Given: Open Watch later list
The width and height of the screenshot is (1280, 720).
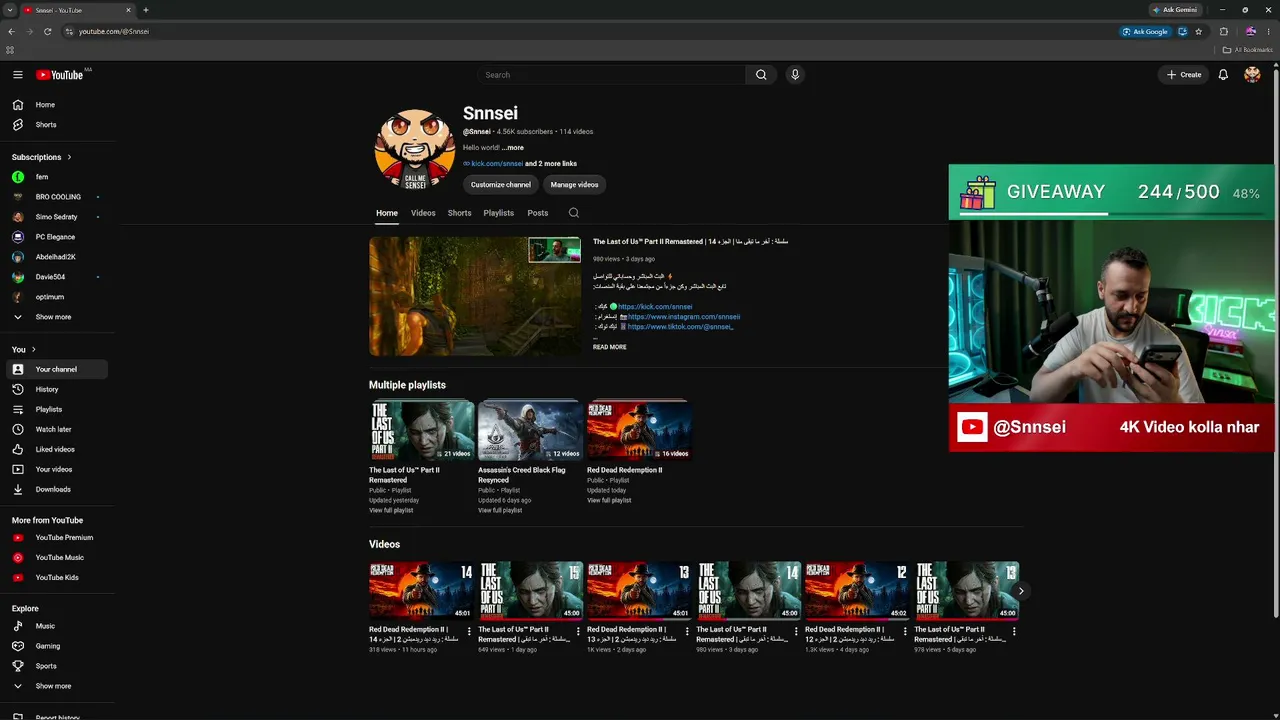Looking at the screenshot, I should [55, 429].
